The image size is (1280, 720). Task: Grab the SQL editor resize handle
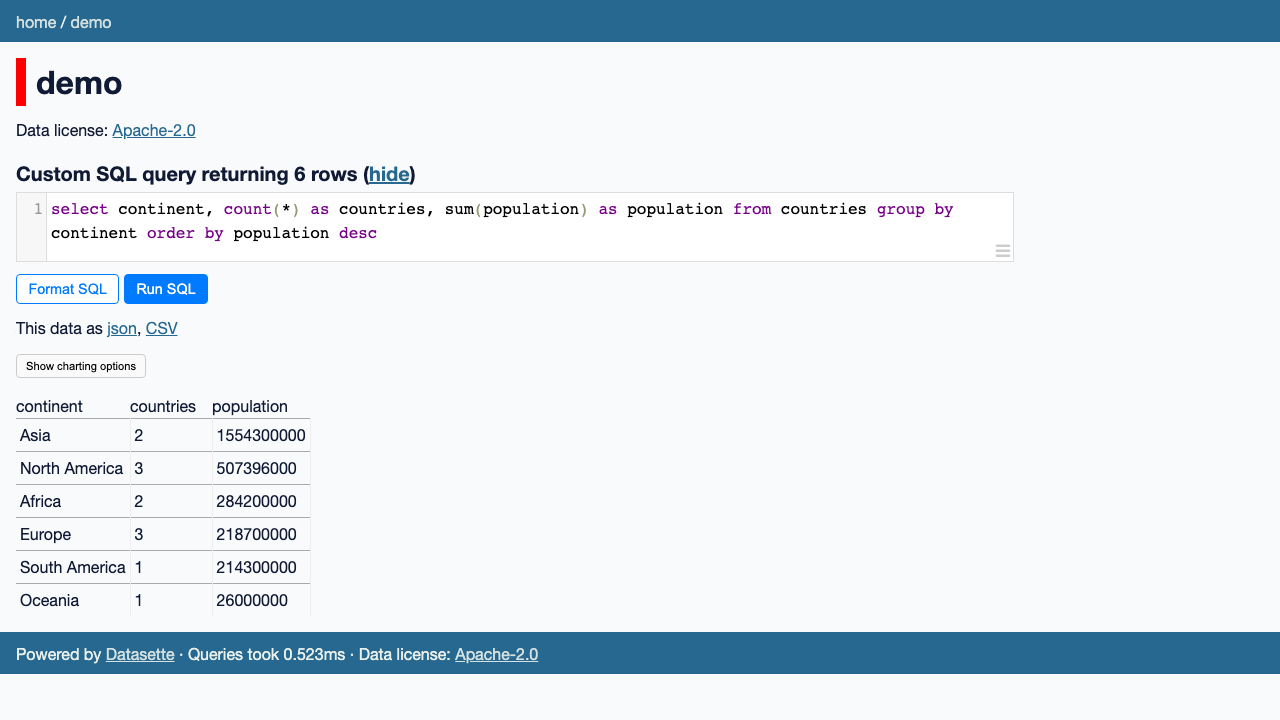pyautogui.click(x=1002, y=251)
